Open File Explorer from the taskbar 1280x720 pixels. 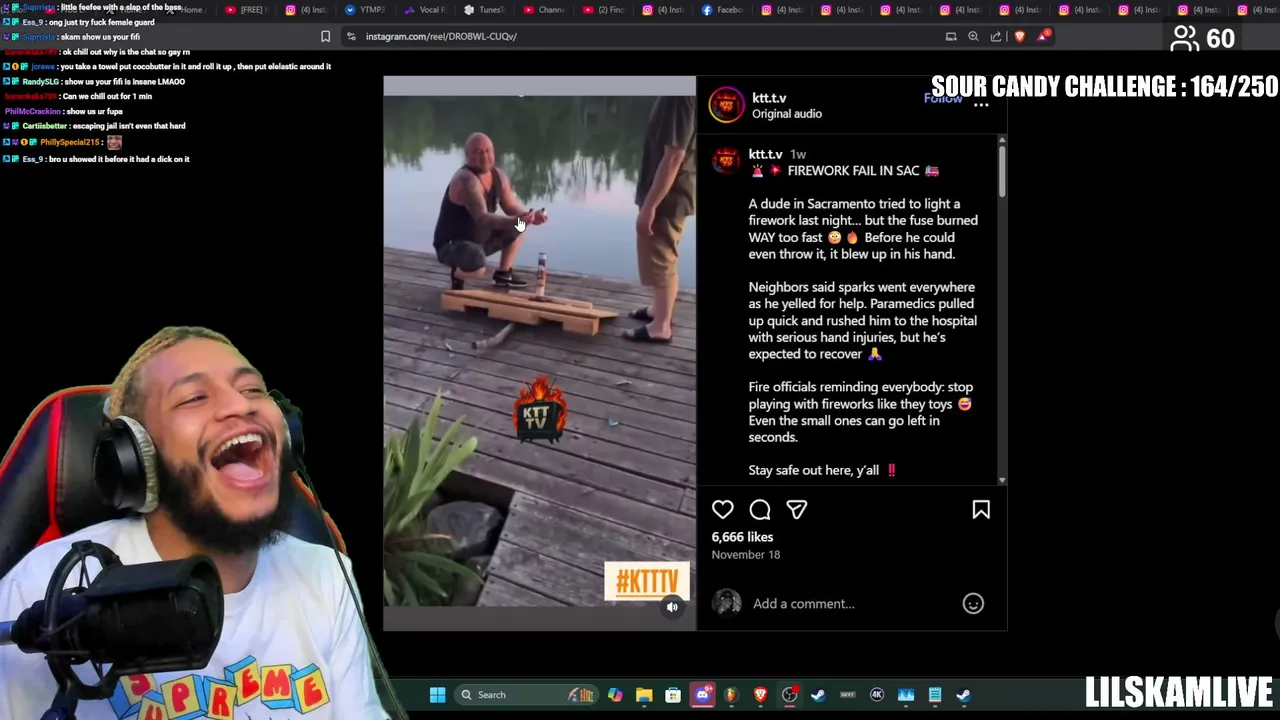click(x=644, y=695)
